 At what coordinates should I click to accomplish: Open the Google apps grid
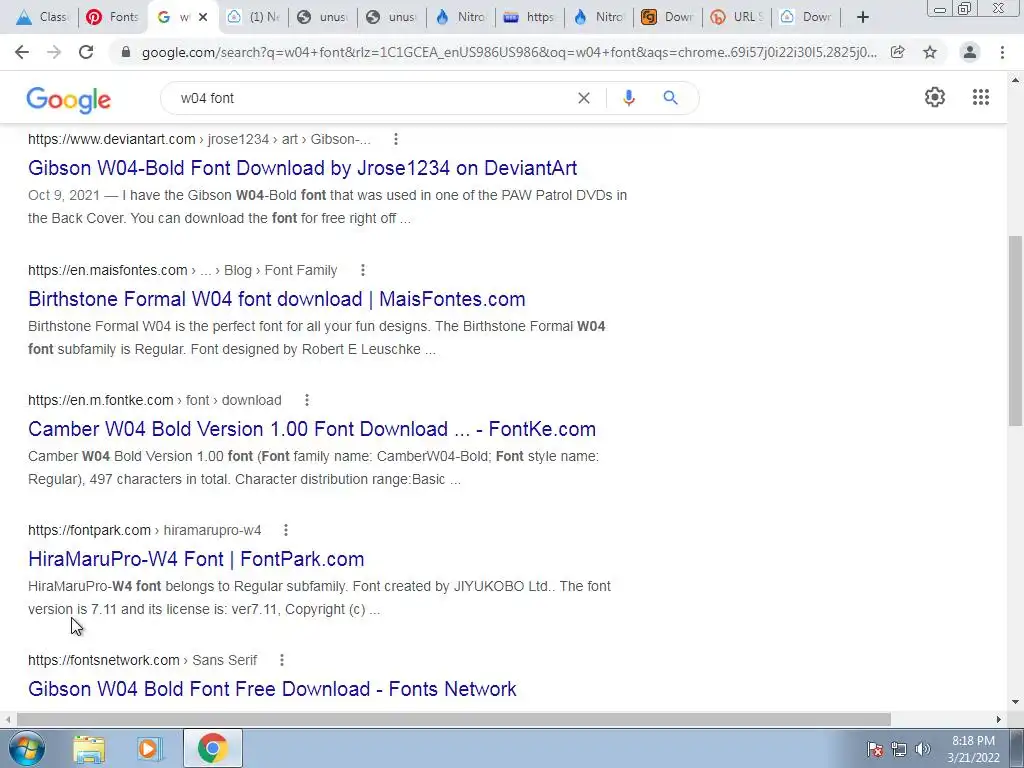[x=980, y=97]
